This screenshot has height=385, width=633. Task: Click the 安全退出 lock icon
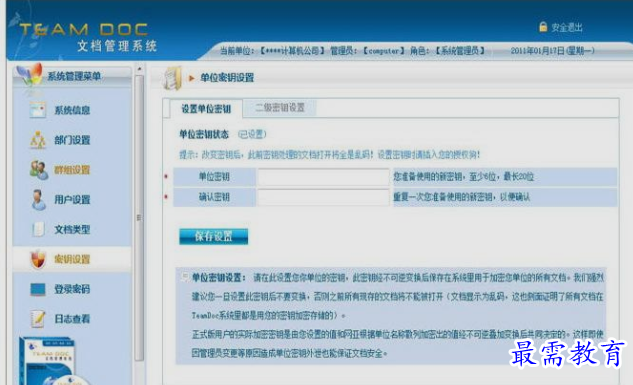click(x=543, y=27)
